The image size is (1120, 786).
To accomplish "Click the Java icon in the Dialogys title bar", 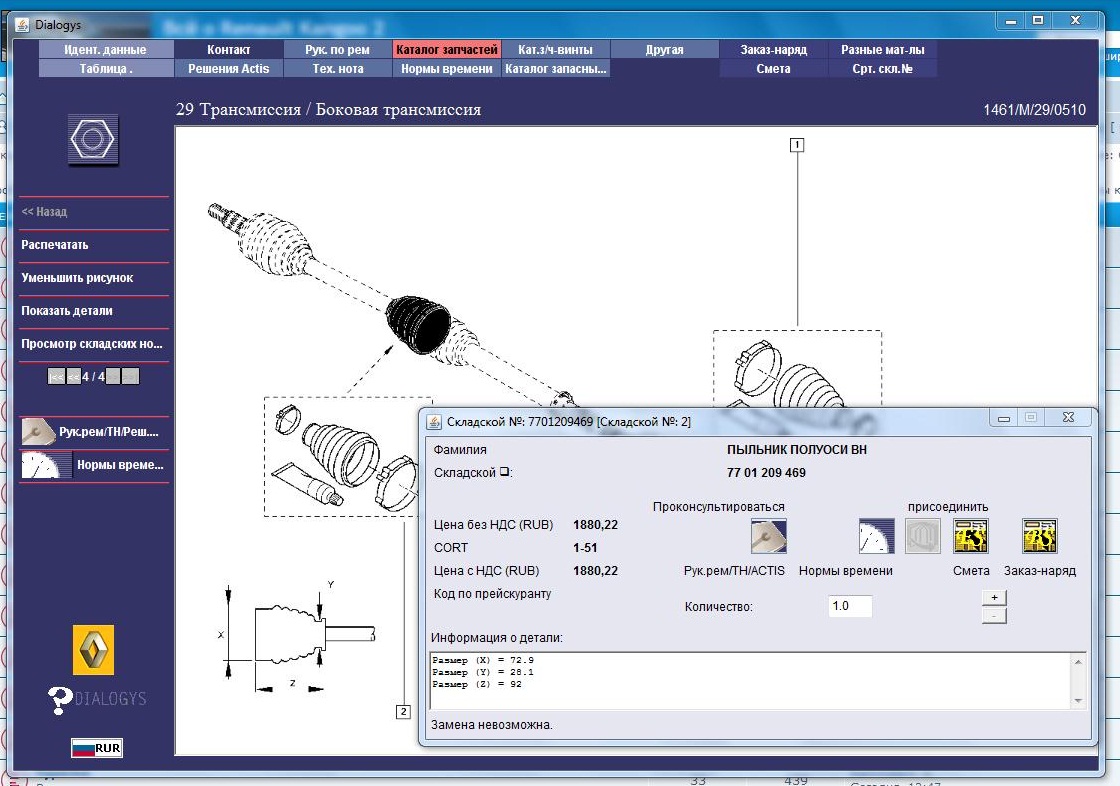I will click(22, 24).
